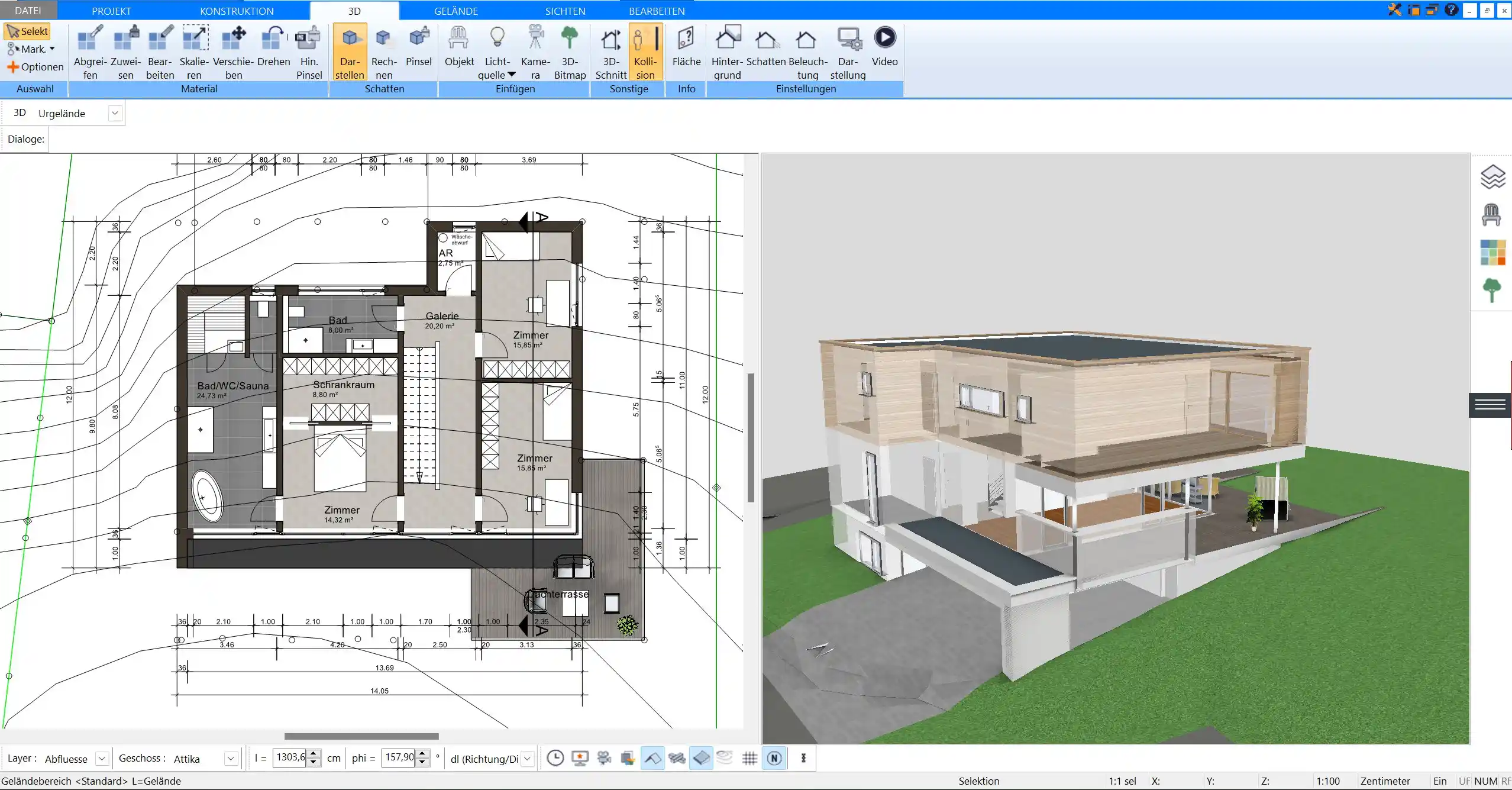Viewport: 1512px width, 790px height.
Task: Click the Hin. Pinsel tool
Action: pos(309,52)
